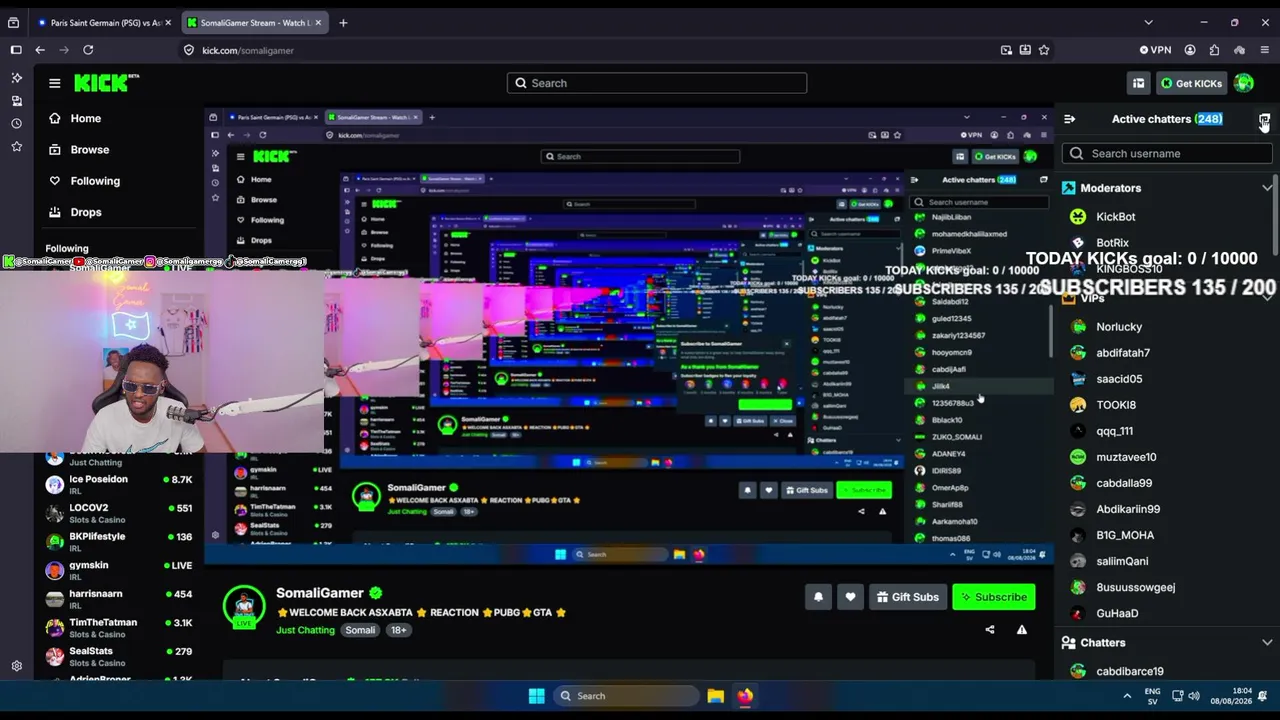Open File Explorer from the taskbar
This screenshot has height=720, width=1280.
point(716,696)
